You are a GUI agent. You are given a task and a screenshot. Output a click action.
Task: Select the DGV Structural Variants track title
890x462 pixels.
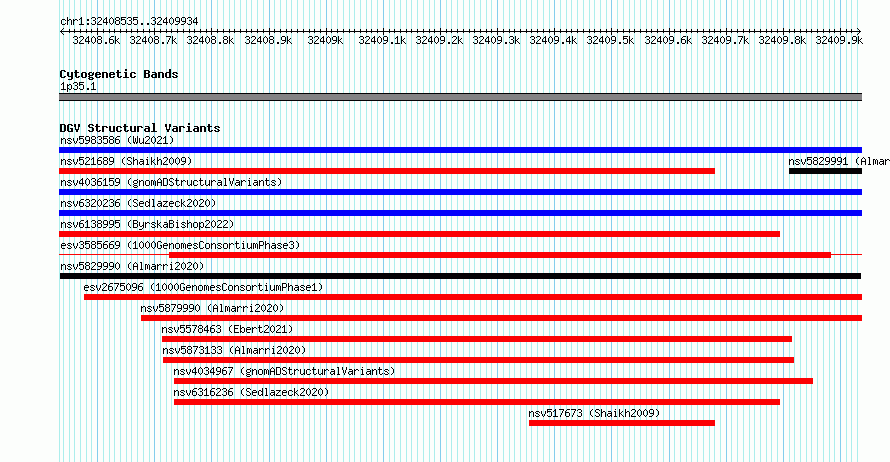[x=140, y=128]
